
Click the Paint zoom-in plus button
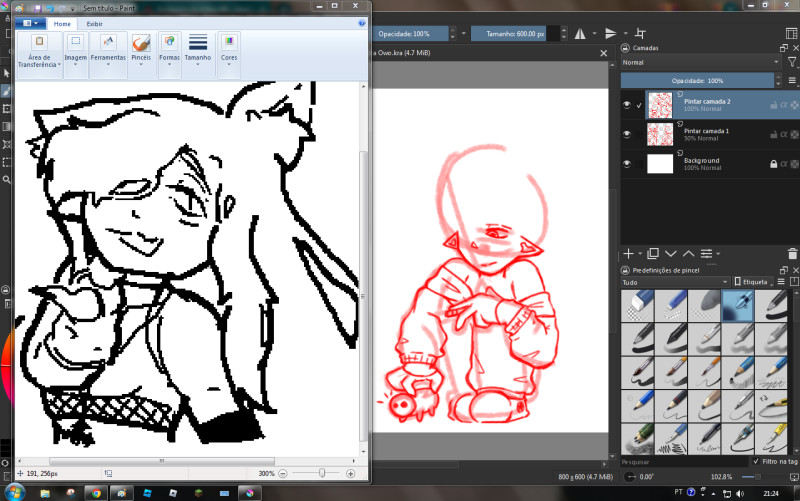[350, 473]
